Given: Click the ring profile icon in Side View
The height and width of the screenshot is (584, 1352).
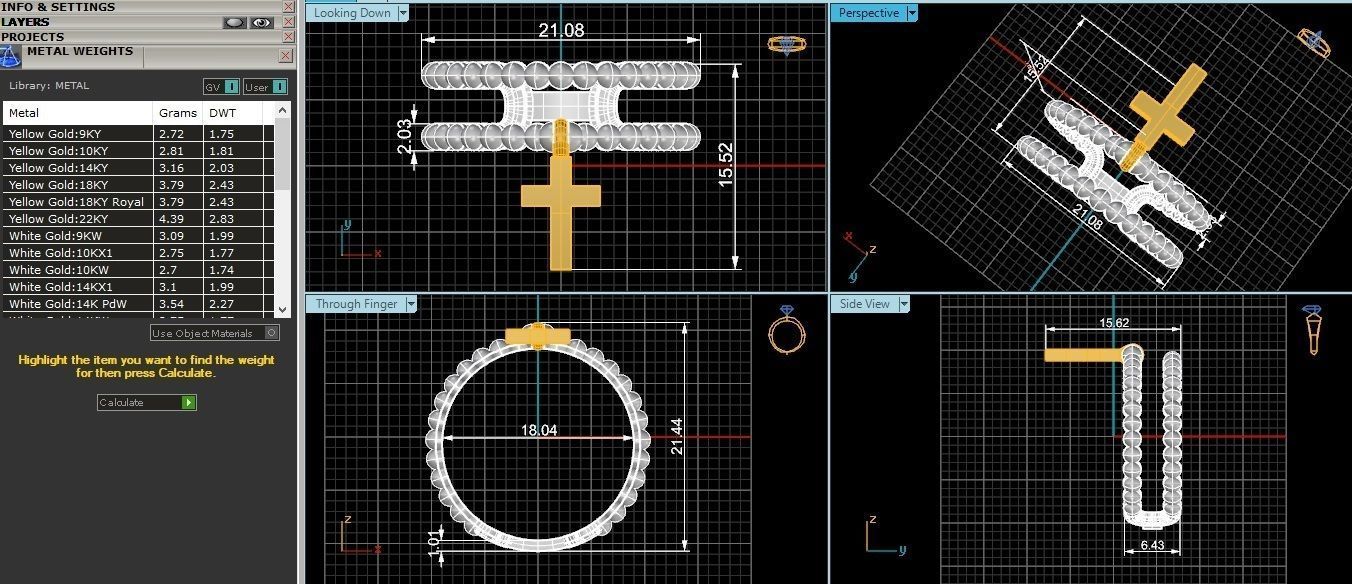Looking at the screenshot, I should pos(1313,331).
